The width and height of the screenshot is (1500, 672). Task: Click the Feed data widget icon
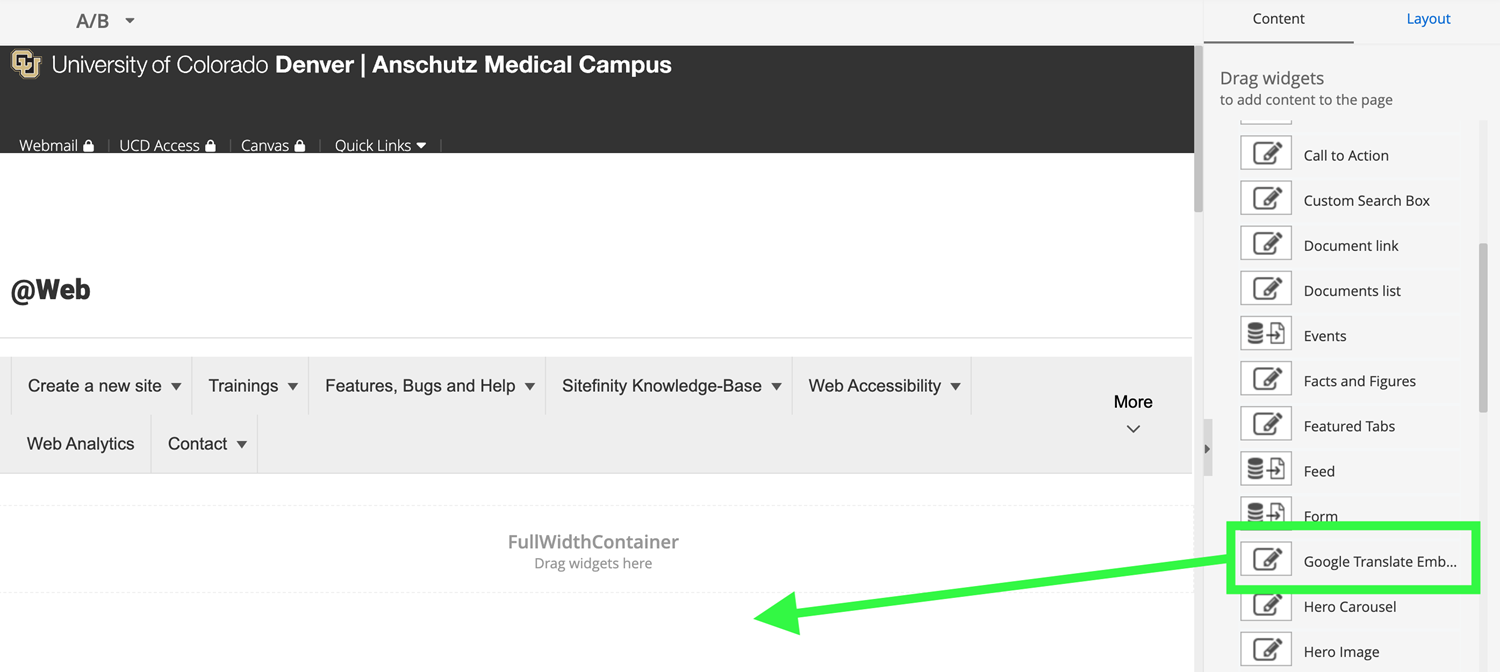[x=1266, y=467]
